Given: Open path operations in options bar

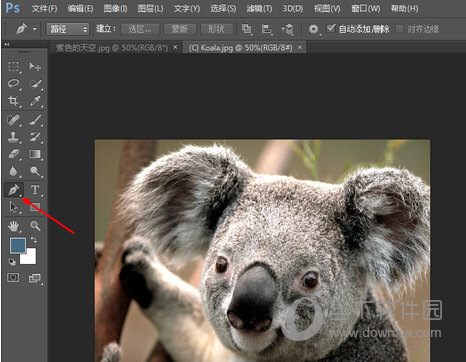Looking at the screenshot, I should click(246, 29).
